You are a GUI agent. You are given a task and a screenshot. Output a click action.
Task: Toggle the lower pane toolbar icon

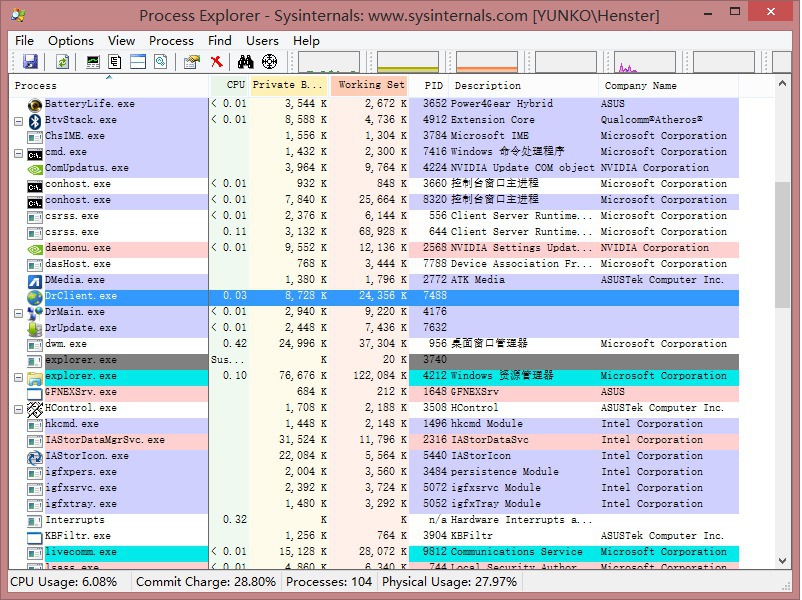[137, 62]
